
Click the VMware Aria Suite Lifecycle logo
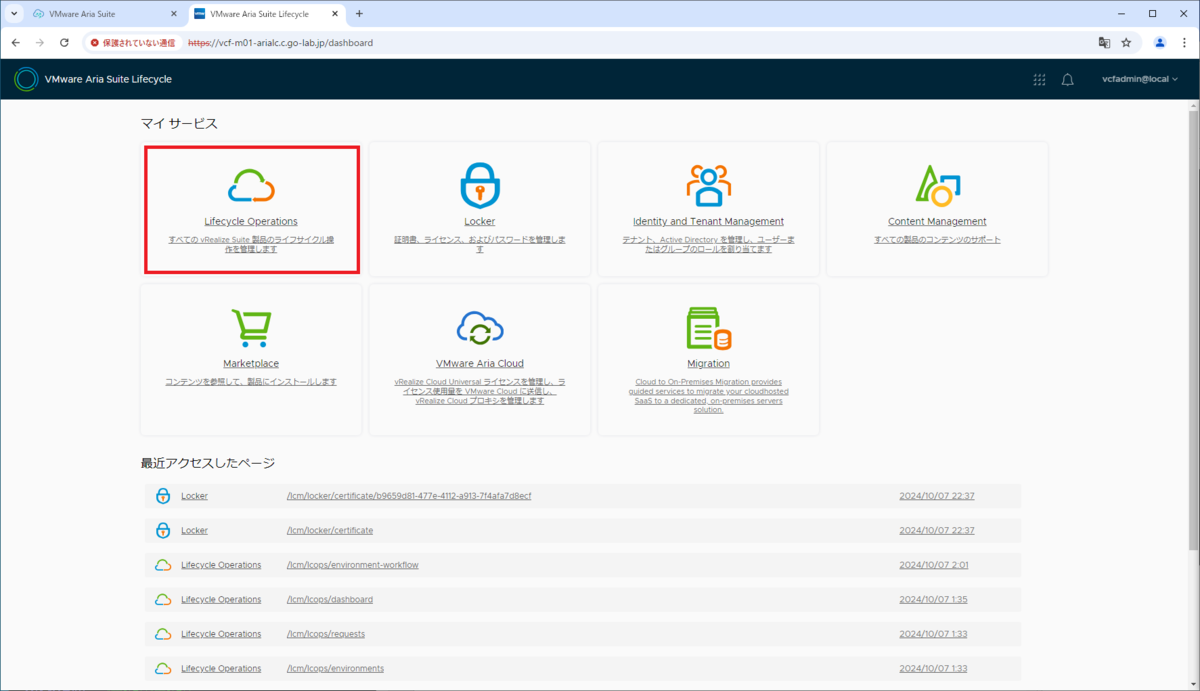coord(26,79)
